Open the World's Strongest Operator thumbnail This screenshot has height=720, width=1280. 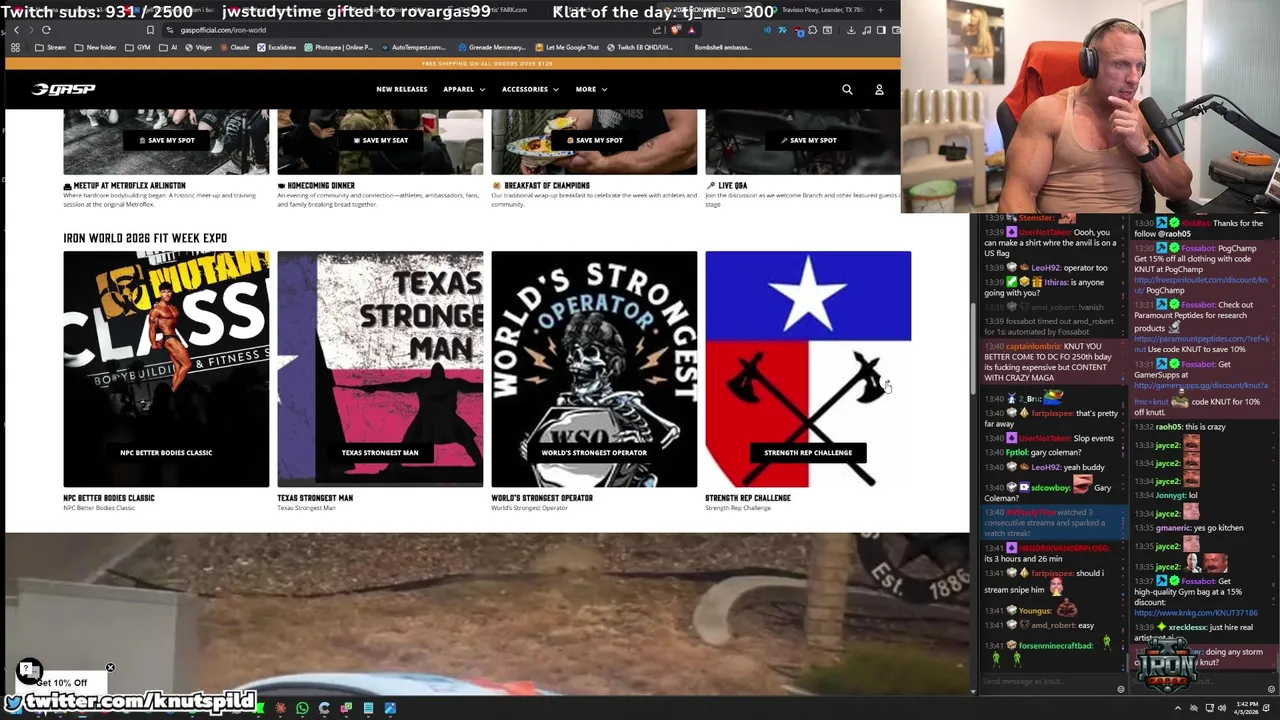[594, 369]
